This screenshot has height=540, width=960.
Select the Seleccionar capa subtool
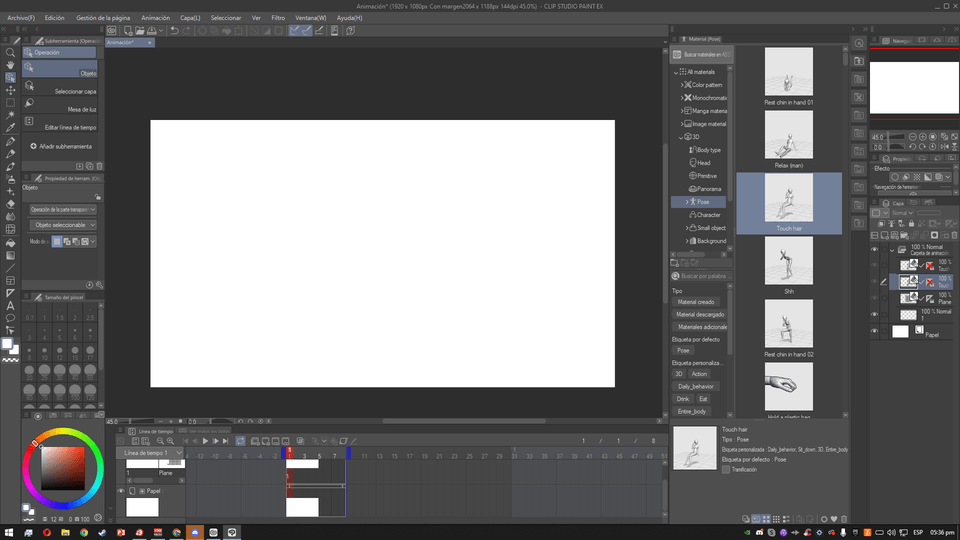pos(60,87)
